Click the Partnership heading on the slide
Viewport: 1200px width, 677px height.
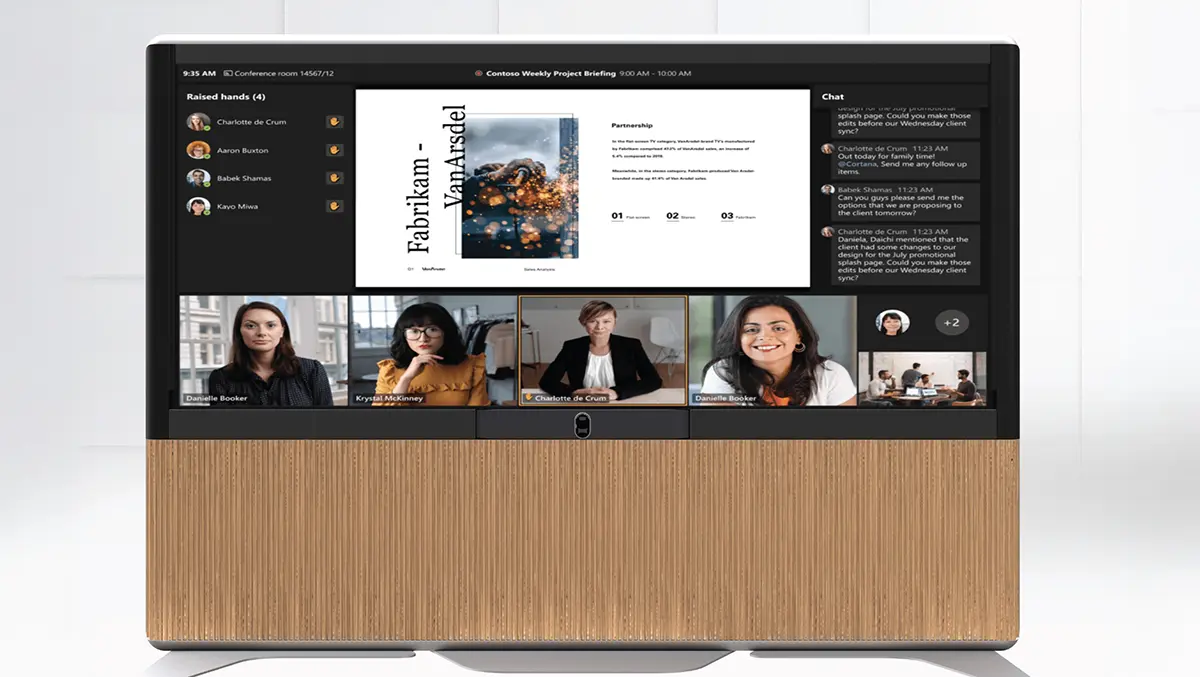coord(632,125)
